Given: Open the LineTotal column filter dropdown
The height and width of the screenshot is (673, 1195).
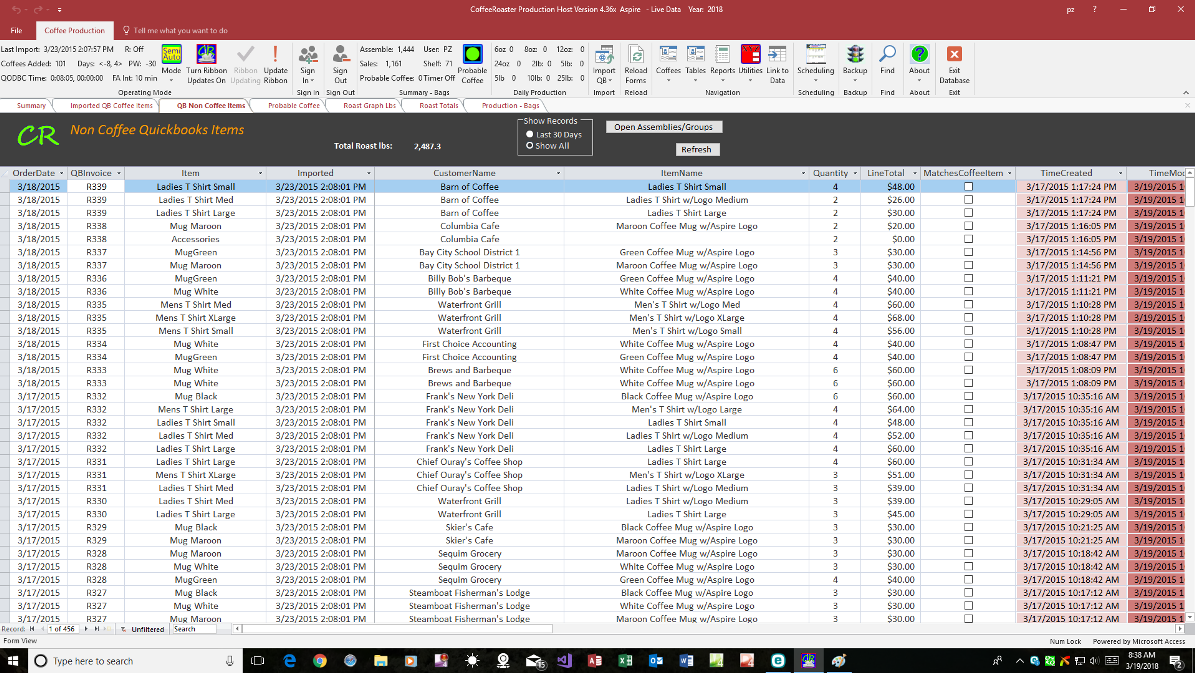Looking at the screenshot, I should pyautogui.click(x=915, y=174).
